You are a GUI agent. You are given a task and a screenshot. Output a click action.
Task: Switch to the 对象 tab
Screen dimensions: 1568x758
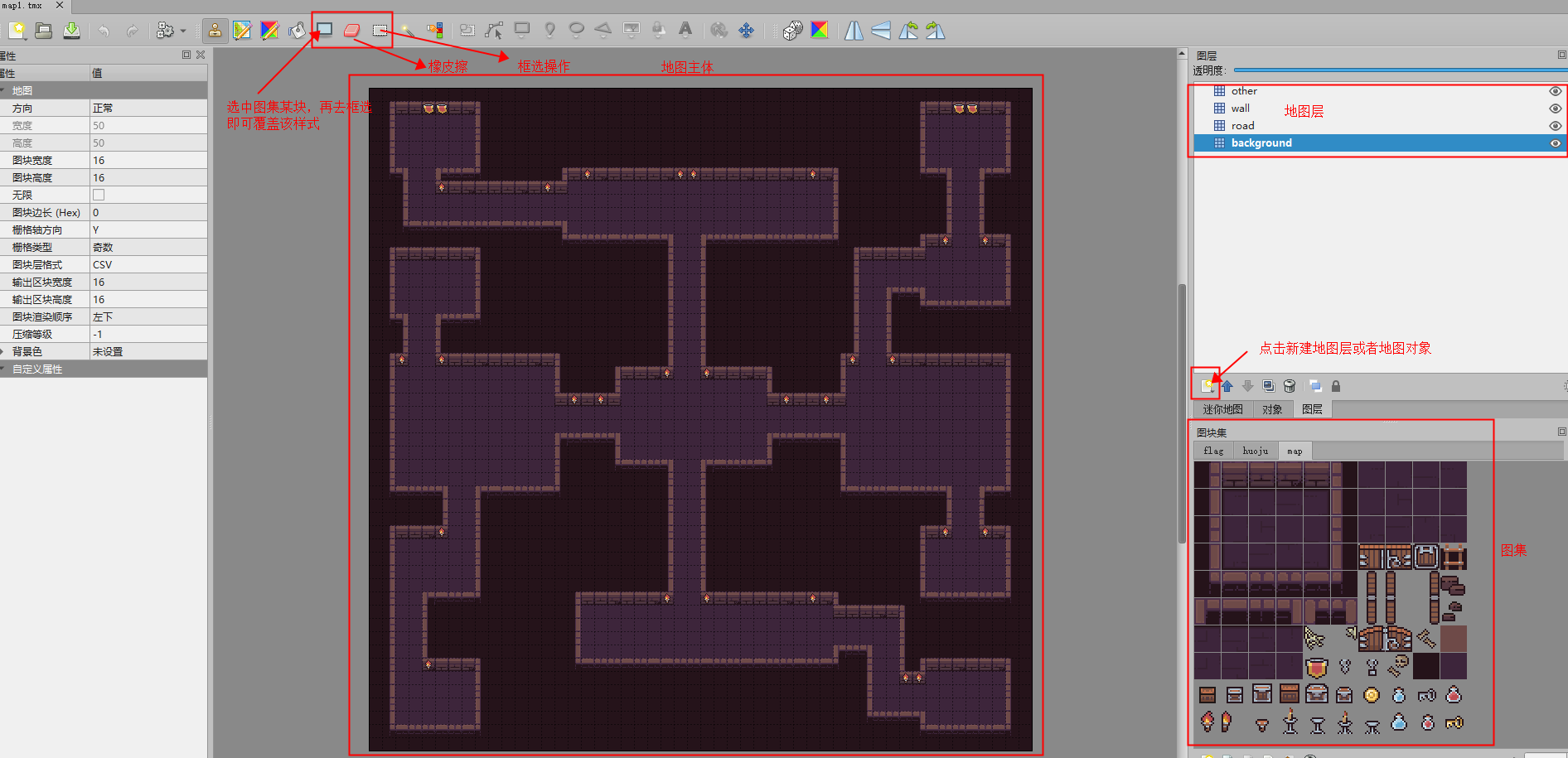pyautogui.click(x=1273, y=408)
